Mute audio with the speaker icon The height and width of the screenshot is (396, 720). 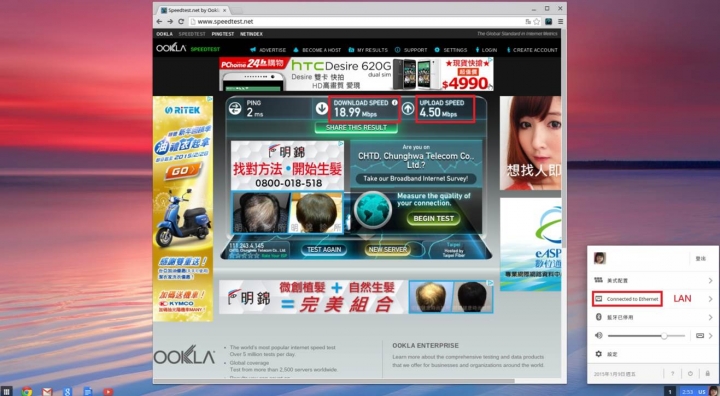pos(599,335)
